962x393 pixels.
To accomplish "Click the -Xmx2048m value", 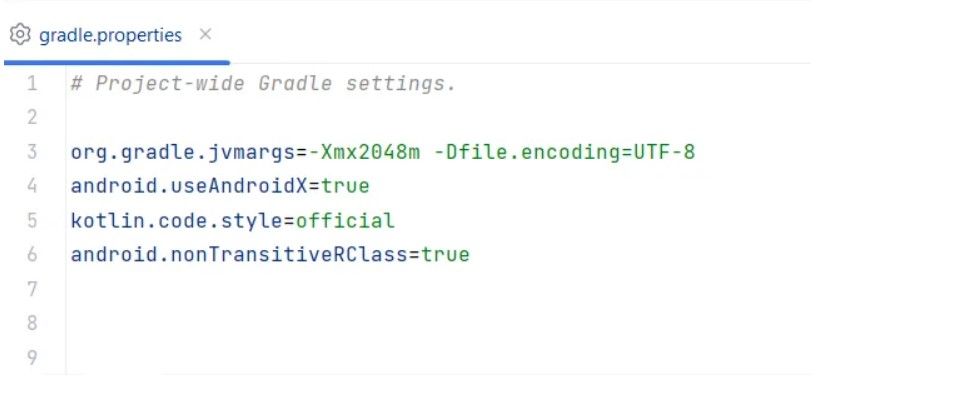I will click(364, 152).
